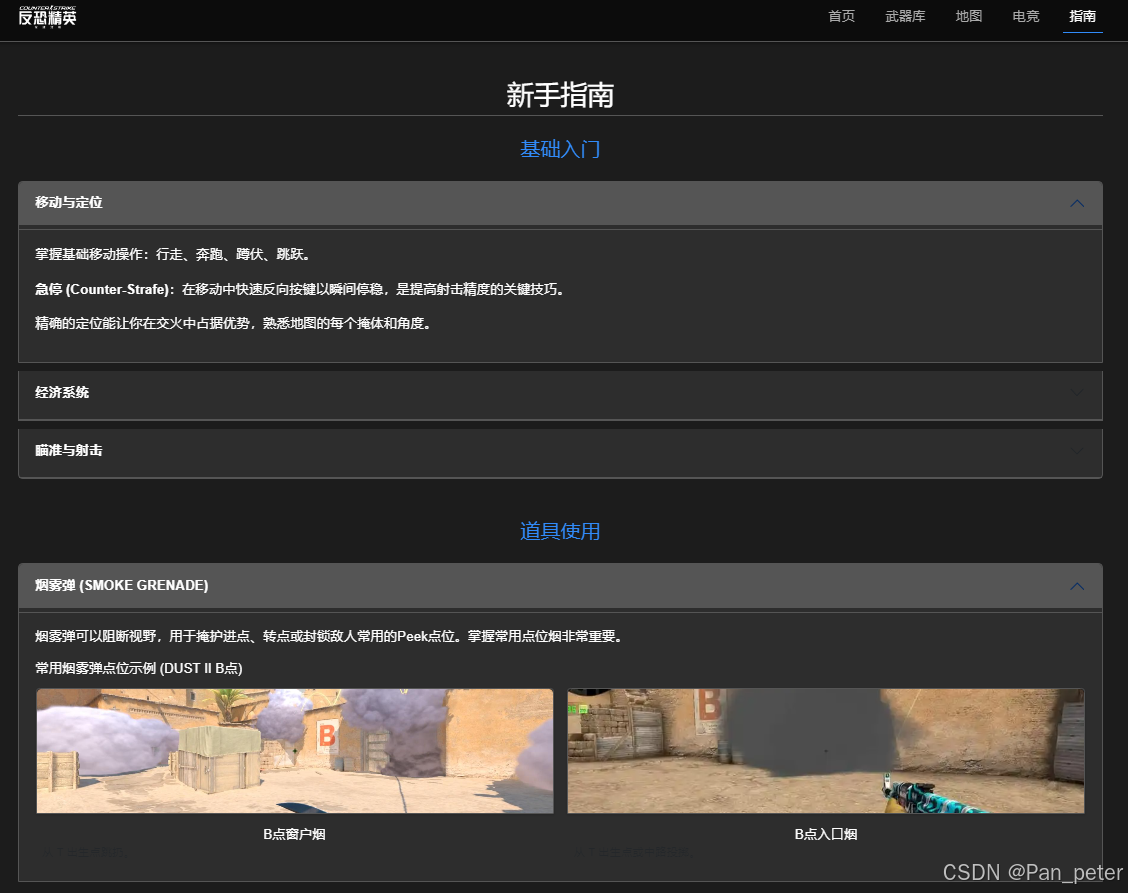The height and width of the screenshot is (893, 1128).
Task: Collapse the 移动与定位 section chevron
Action: pos(1077,204)
